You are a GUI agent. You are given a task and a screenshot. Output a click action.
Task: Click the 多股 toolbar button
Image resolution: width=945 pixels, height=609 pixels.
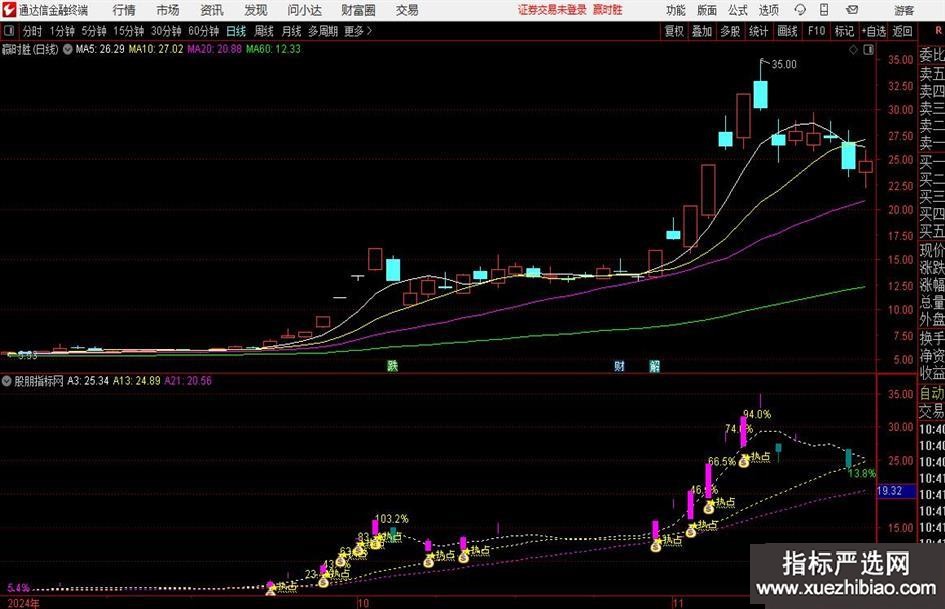(x=730, y=31)
